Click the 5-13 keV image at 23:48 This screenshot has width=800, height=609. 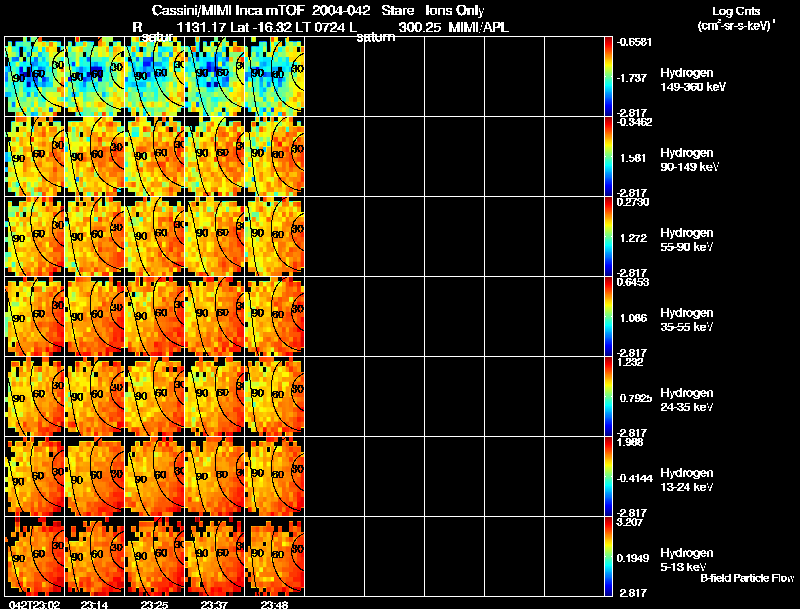click(x=275, y=557)
